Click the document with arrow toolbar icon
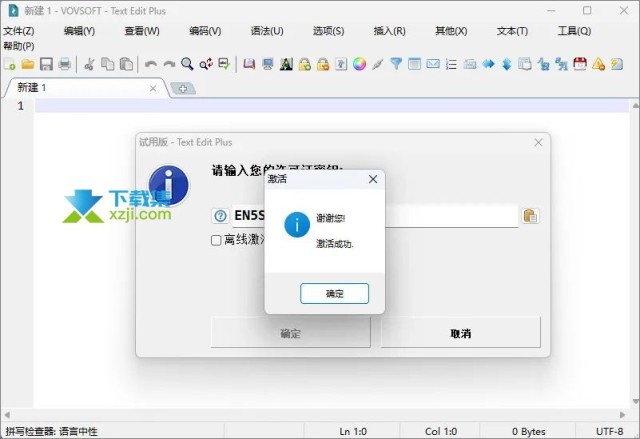The image size is (640, 439). click(x=341, y=64)
